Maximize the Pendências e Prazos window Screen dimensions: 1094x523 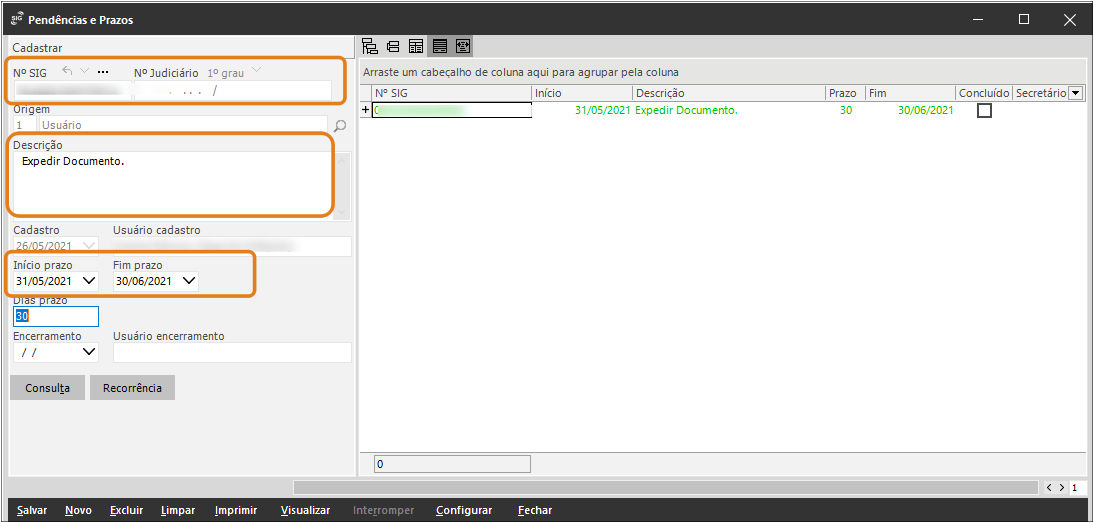(x=1024, y=20)
